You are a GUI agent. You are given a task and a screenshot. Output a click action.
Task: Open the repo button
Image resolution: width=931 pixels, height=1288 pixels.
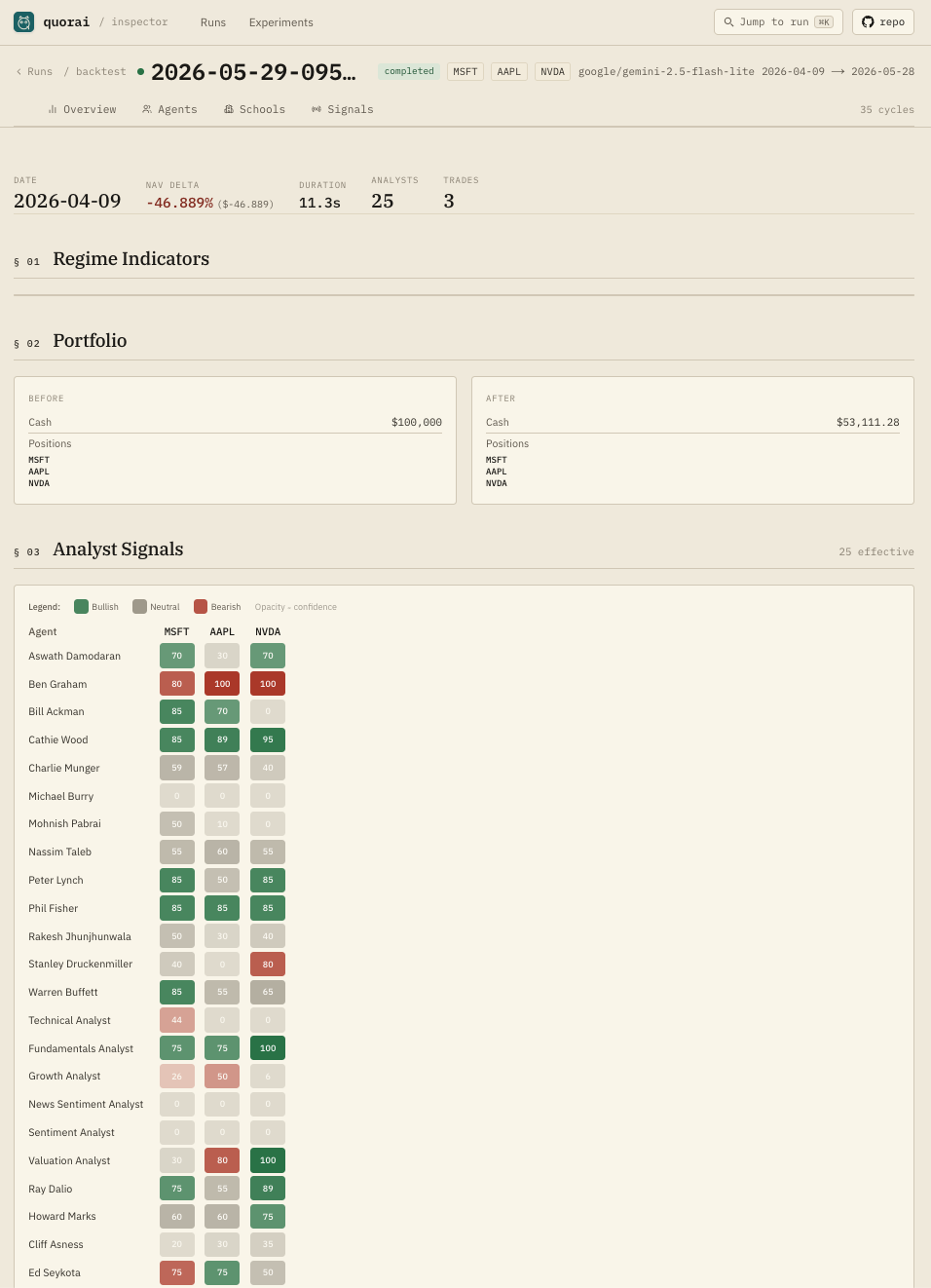pos(883,21)
